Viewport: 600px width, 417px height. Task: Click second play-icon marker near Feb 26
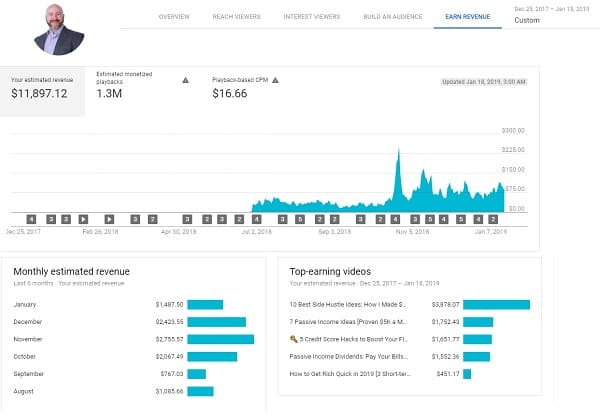pyautogui.click(x=110, y=218)
